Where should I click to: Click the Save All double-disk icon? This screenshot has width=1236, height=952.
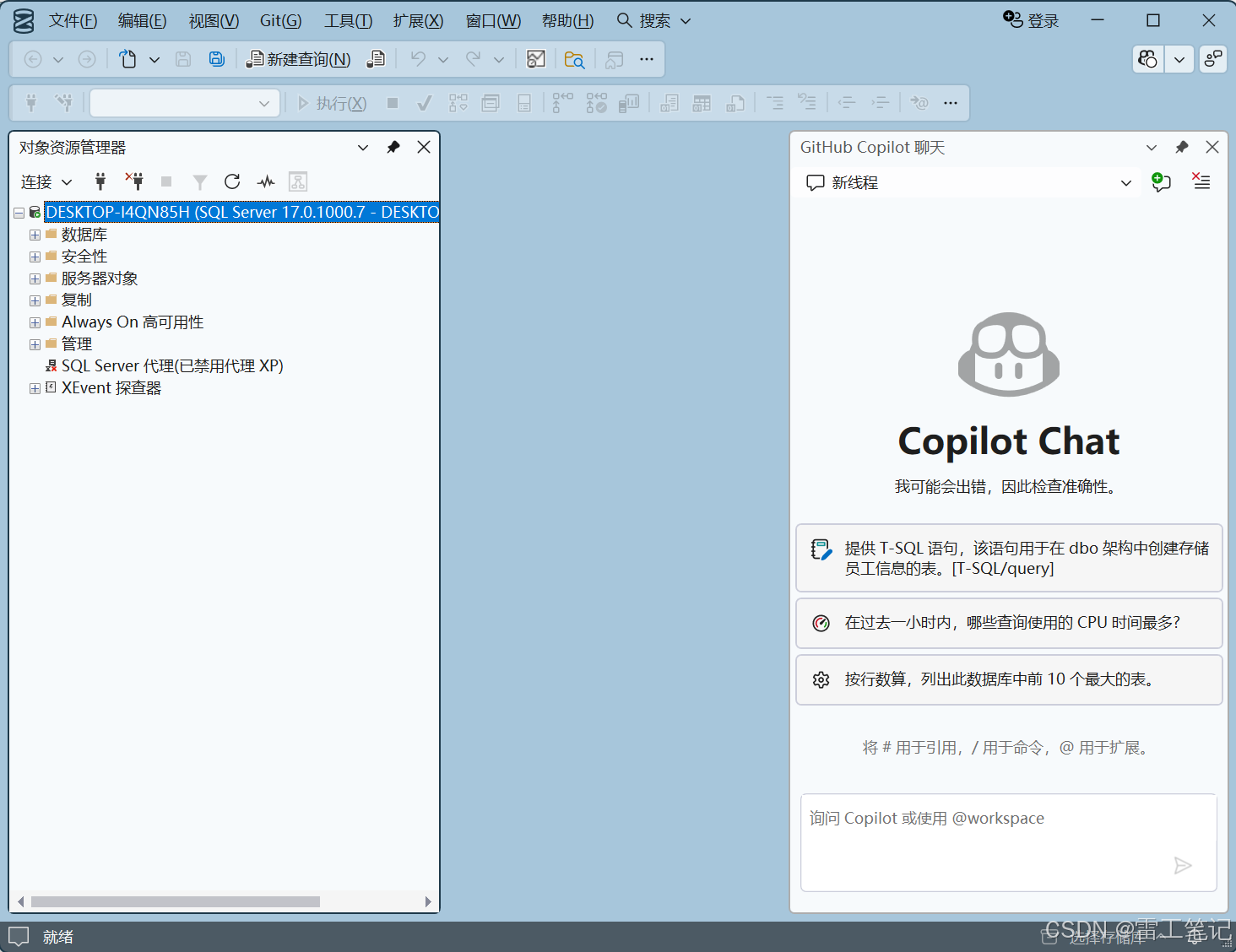point(217,59)
